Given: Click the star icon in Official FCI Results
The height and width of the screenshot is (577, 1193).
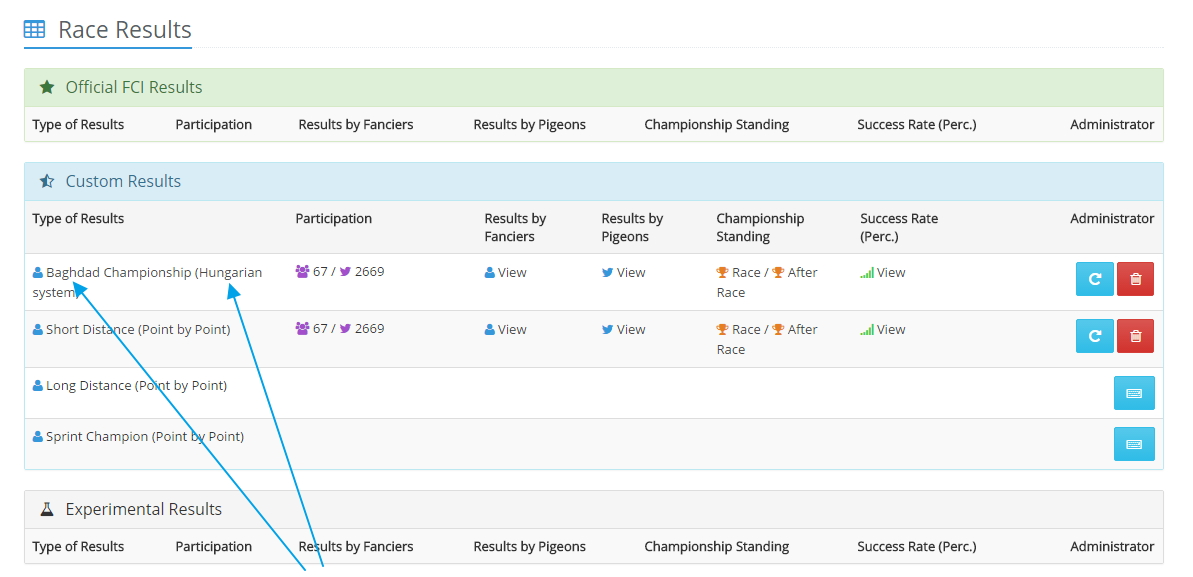Looking at the screenshot, I should point(47,87).
